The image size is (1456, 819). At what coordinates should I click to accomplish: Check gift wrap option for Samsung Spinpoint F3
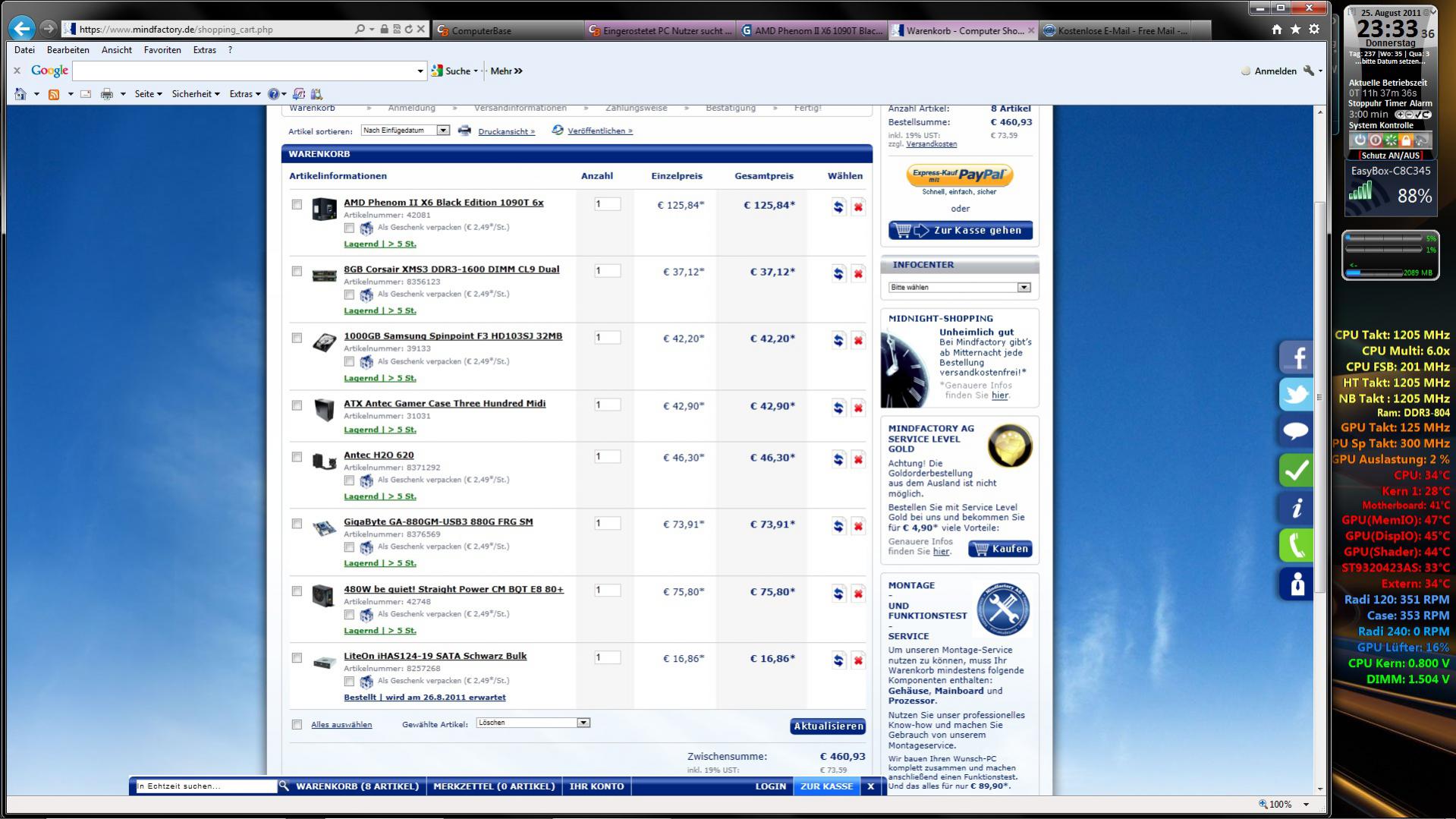[349, 362]
